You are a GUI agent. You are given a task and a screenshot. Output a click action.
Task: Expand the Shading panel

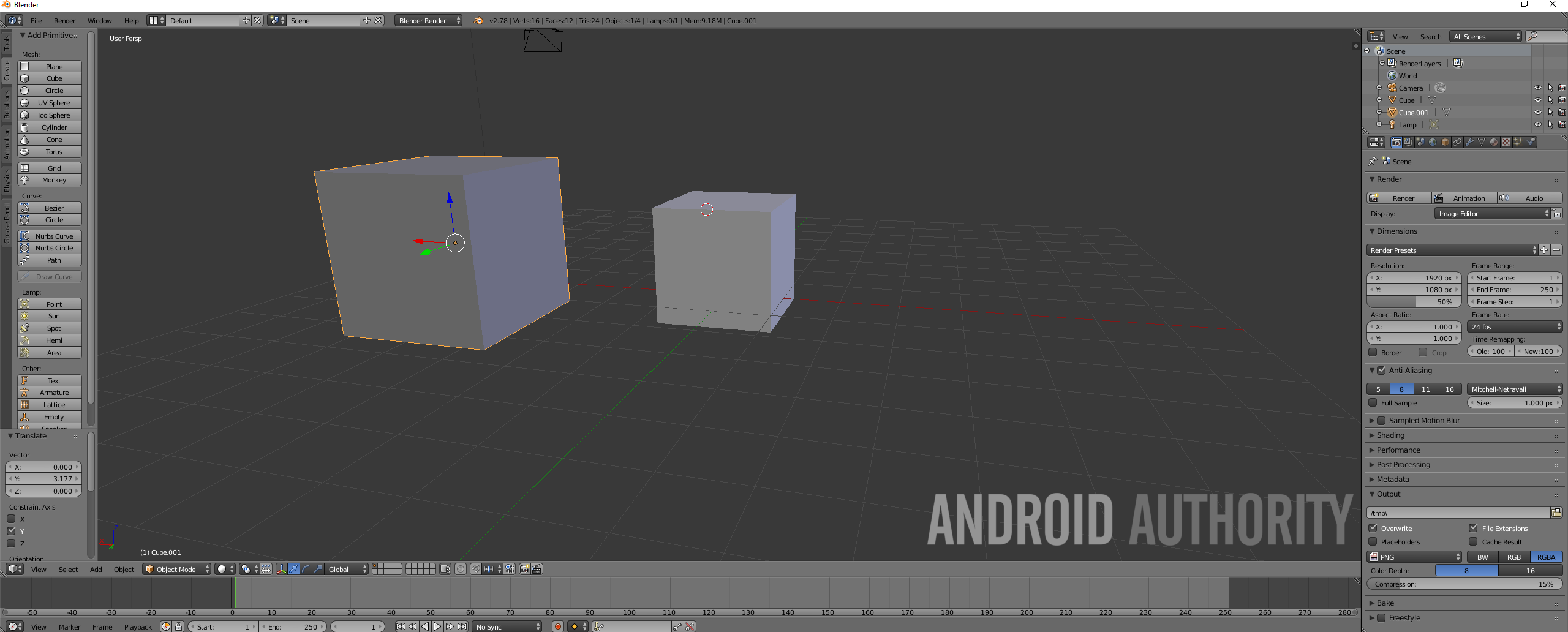click(1390, 435)
